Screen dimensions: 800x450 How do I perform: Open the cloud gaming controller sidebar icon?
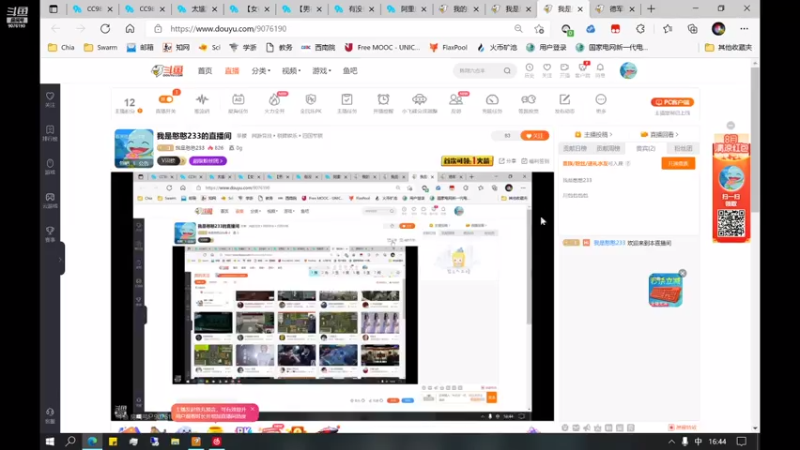click(50, 200)
